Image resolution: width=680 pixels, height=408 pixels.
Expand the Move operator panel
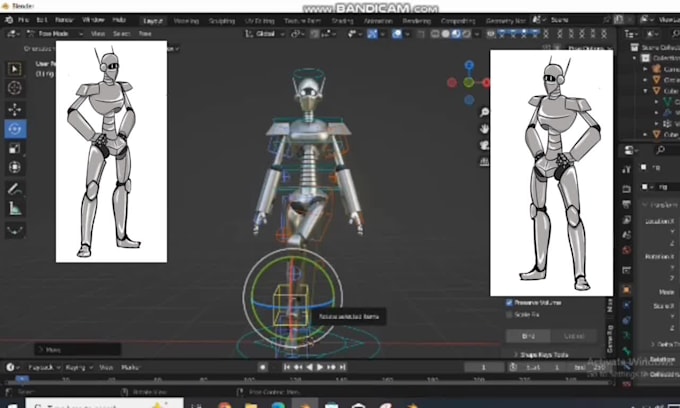(x=78, y=349)
